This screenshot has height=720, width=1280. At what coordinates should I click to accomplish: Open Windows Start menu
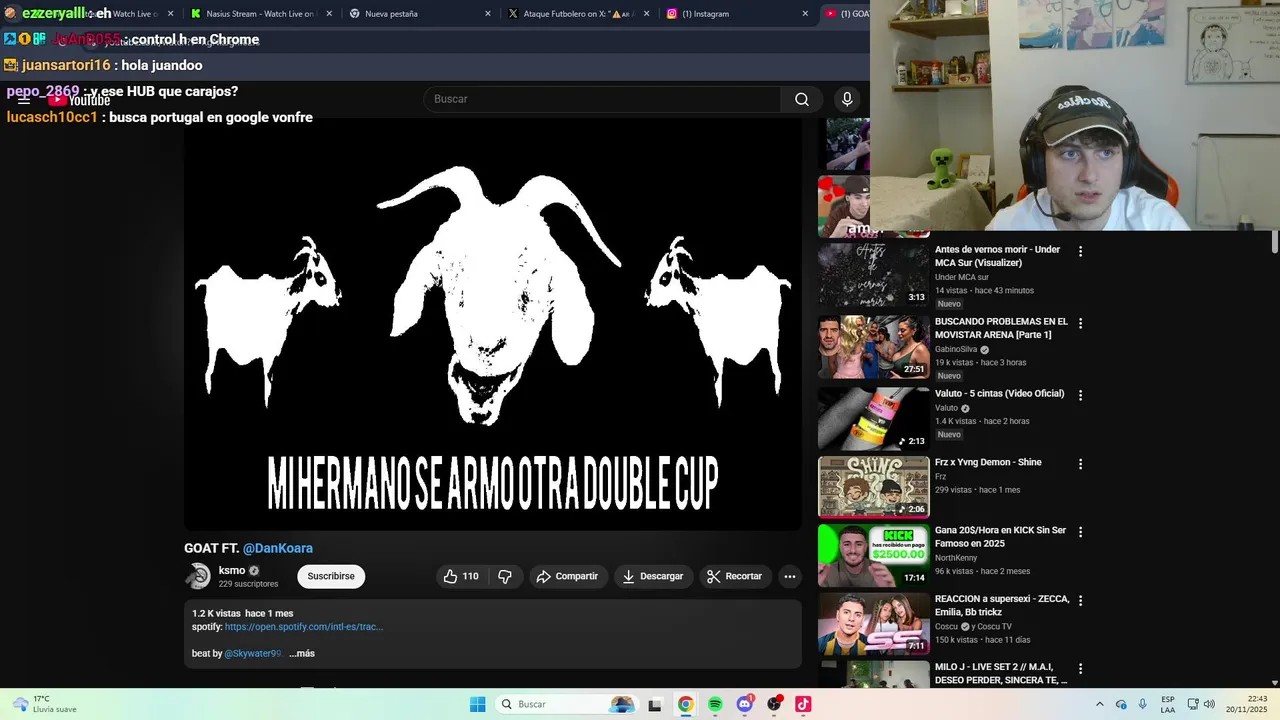[477, 704]
